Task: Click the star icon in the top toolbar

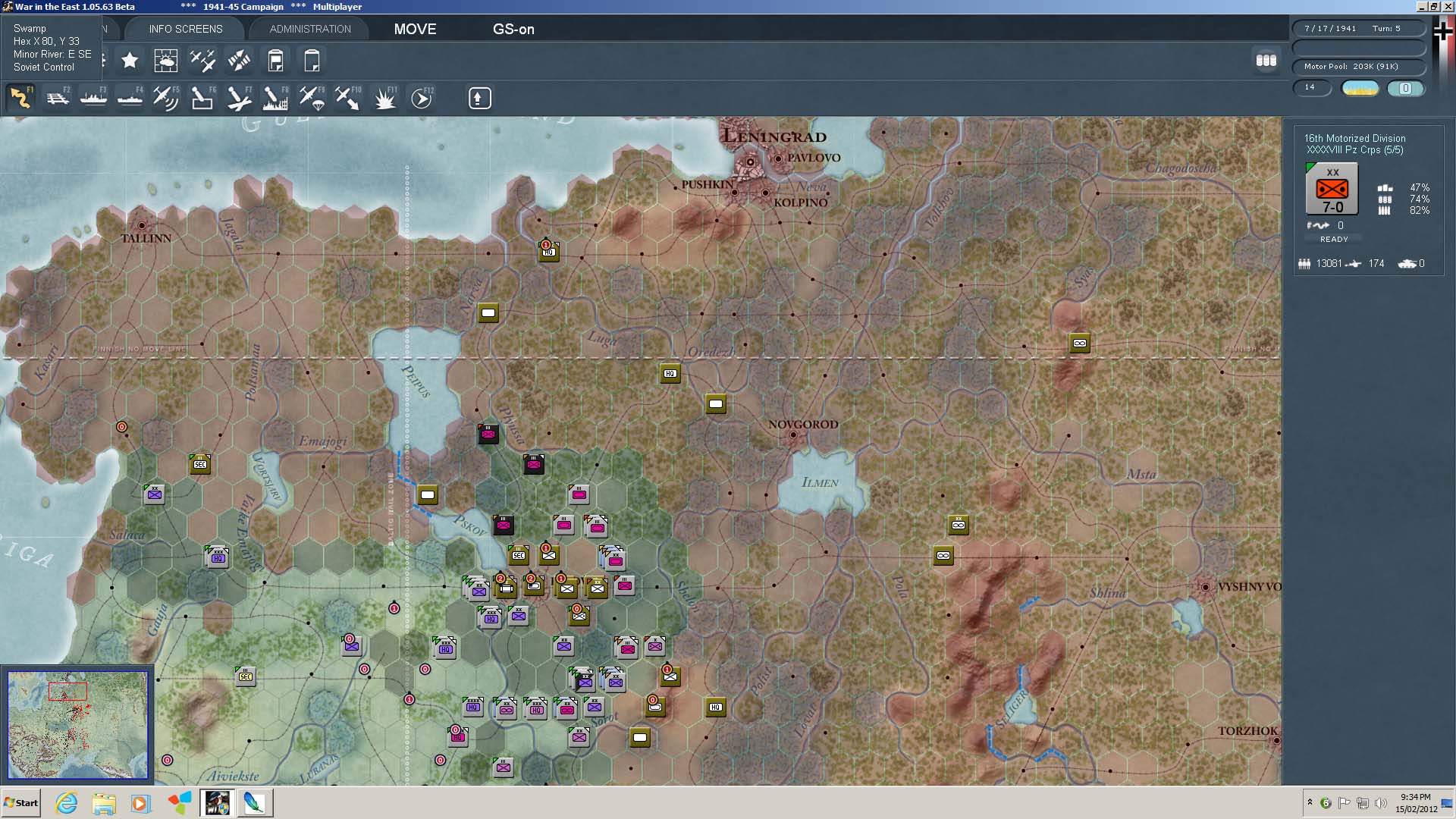Action: pos(130,60)
